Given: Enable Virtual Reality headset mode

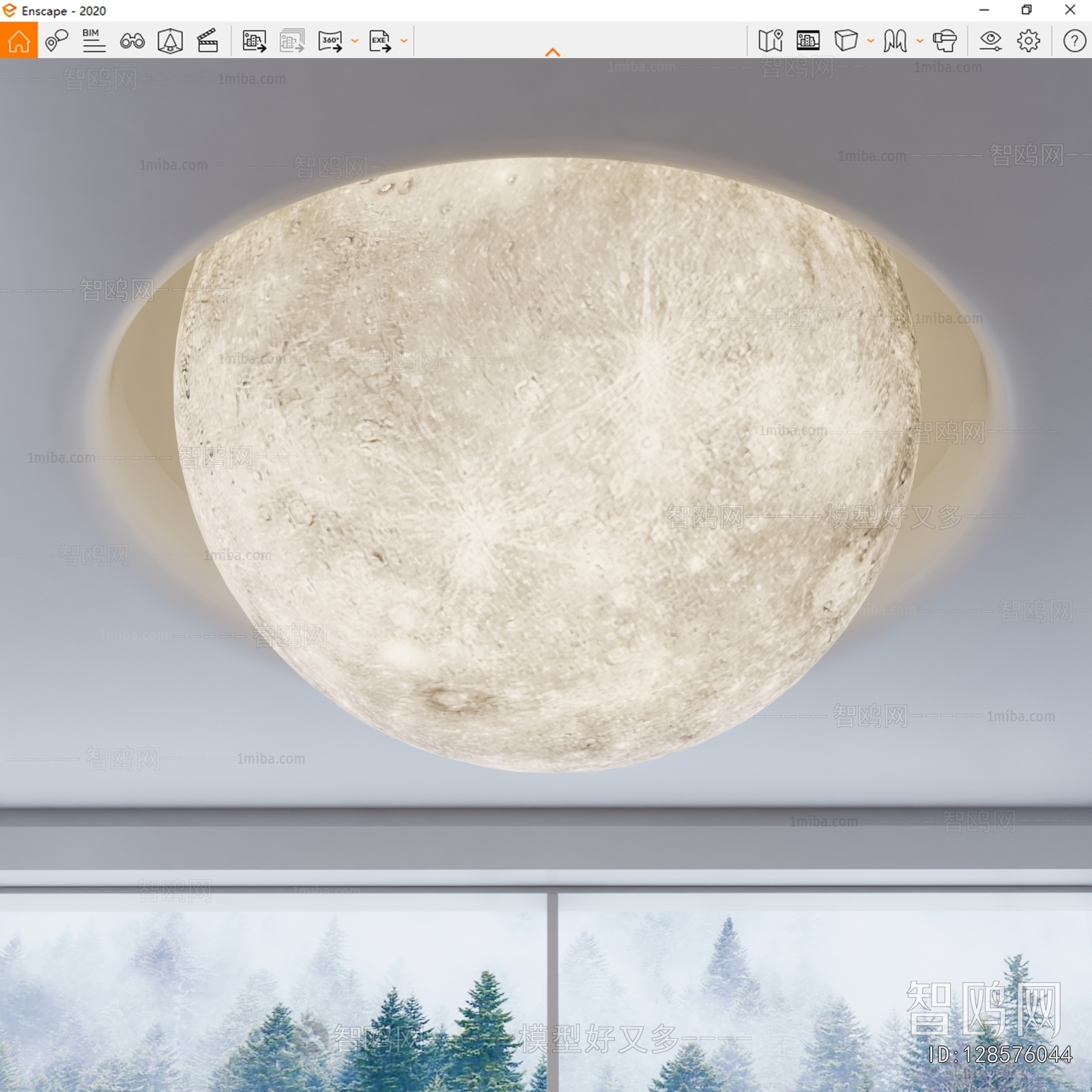Looking at the screenshot, I should tap(945, 41).
